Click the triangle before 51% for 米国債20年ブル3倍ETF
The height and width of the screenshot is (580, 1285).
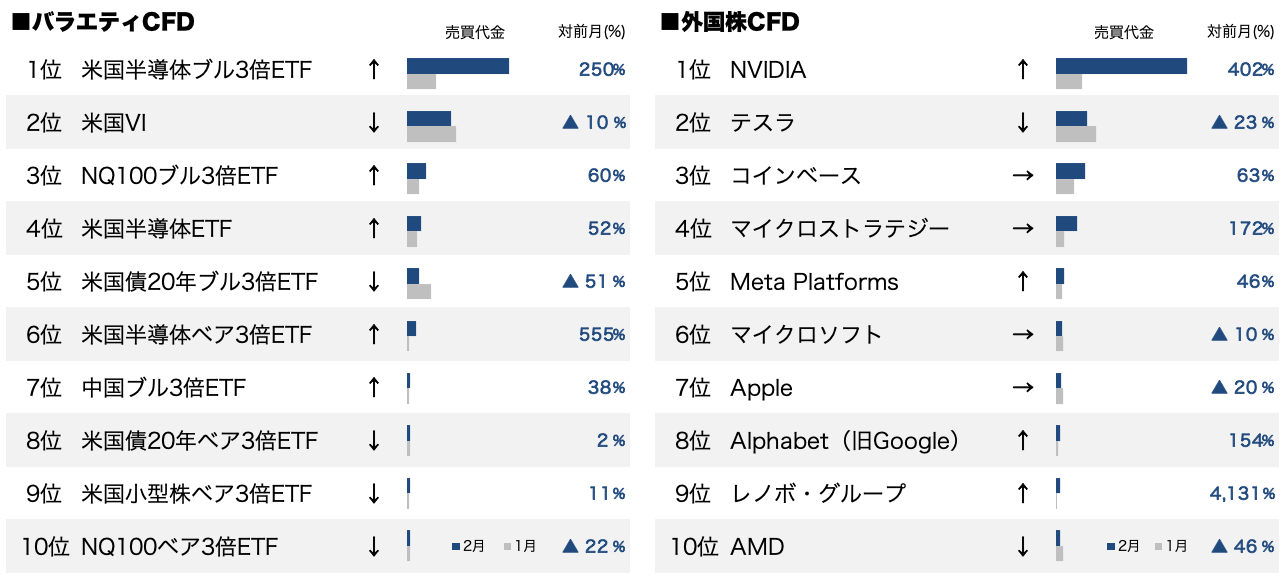[x=570, y=282]
